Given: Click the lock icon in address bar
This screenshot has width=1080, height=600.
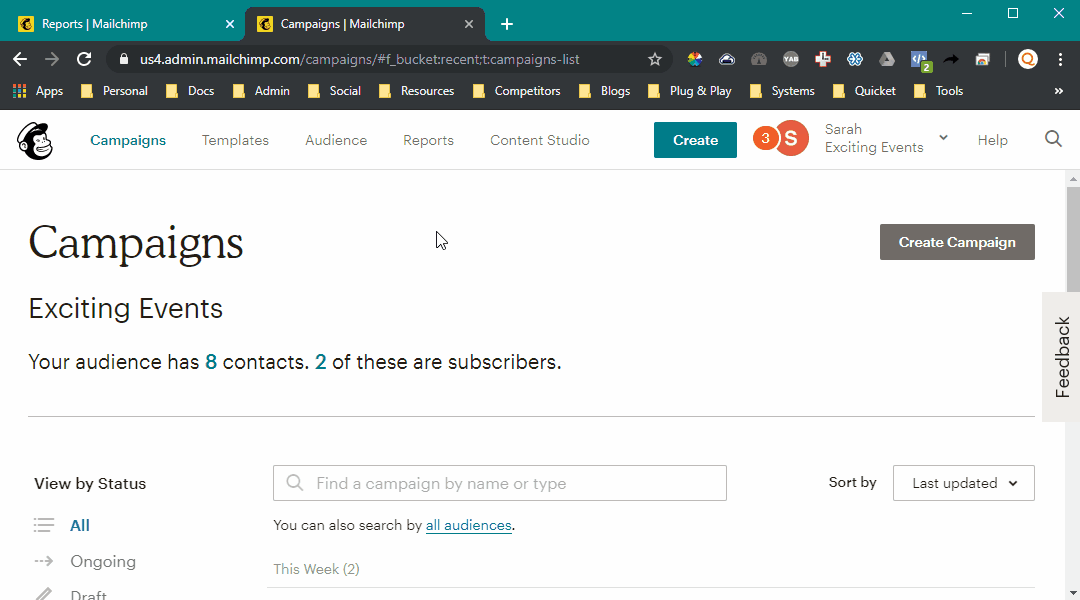Looking at the screenshot, I should [x=124, y=59].
